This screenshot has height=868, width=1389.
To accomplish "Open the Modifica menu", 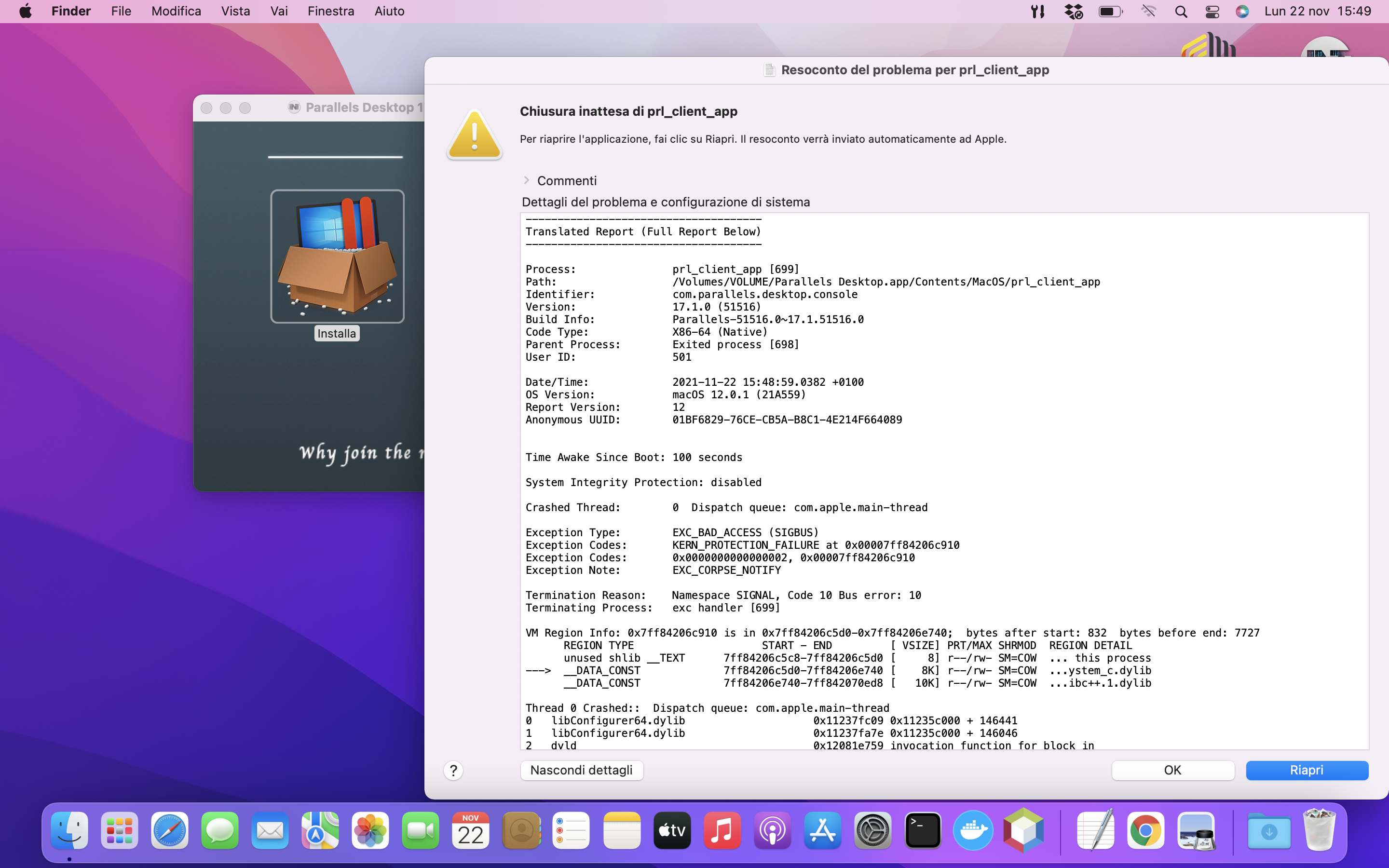I will point(176,12).
